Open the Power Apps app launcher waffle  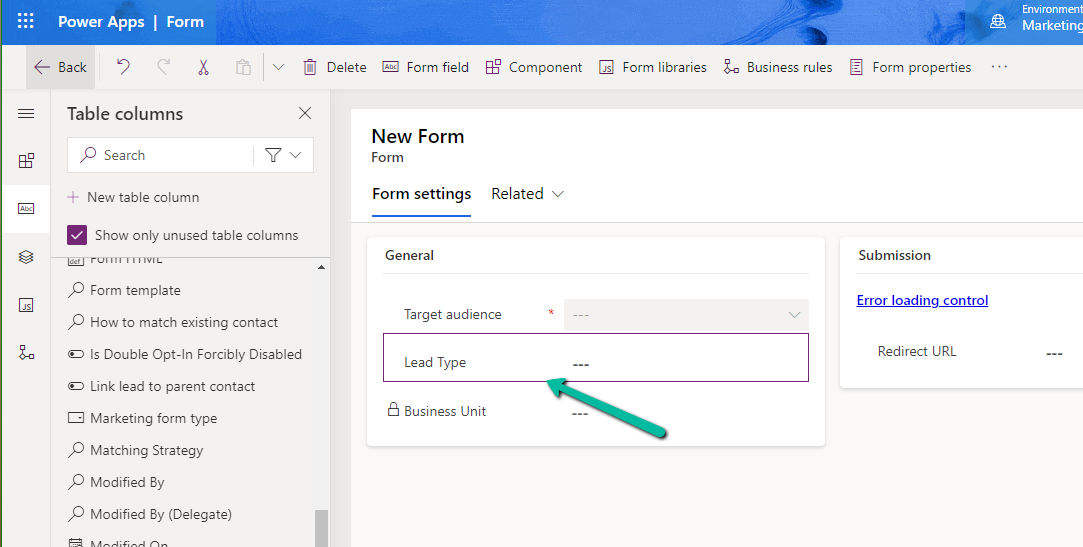pyautogui.click(x=25, y=22)
